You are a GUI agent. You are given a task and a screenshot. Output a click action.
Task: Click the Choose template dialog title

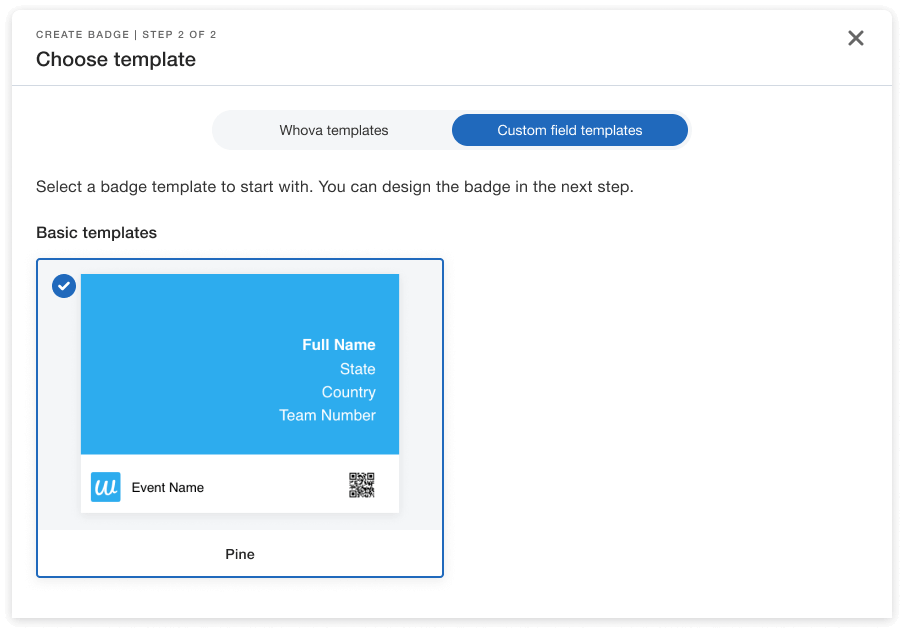[116, 60]
